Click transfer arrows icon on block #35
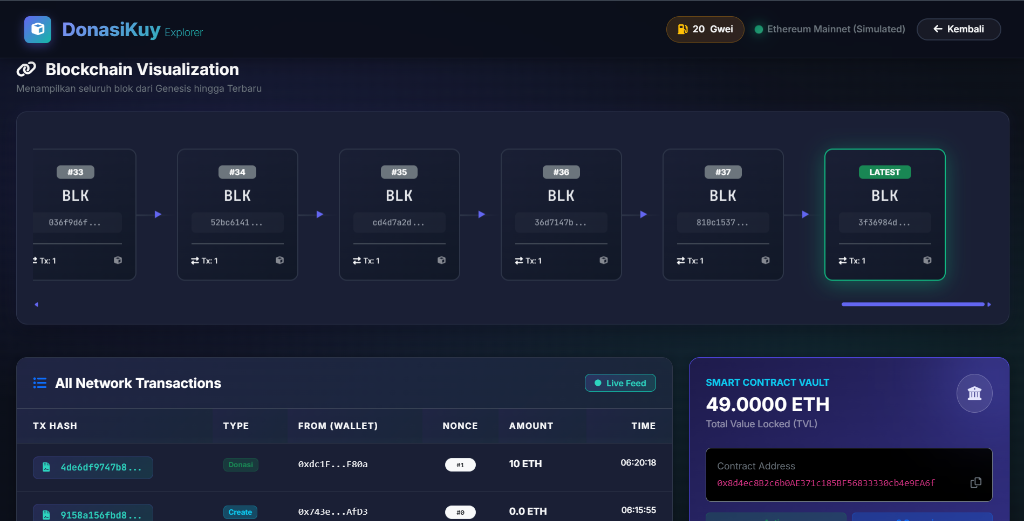The height and width of the screenshot is (521, 1024). click(x=357, y=261)
